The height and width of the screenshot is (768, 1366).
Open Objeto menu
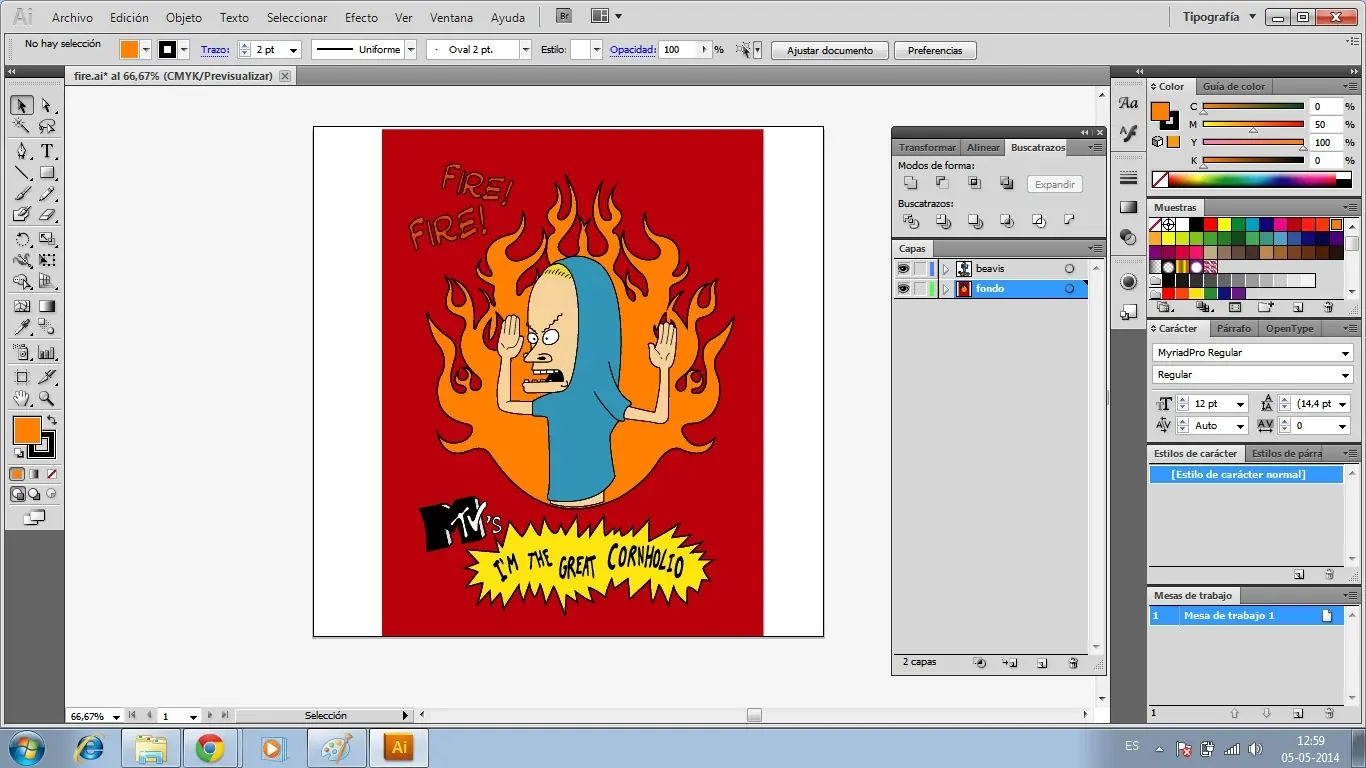click(x=183, y=18)
